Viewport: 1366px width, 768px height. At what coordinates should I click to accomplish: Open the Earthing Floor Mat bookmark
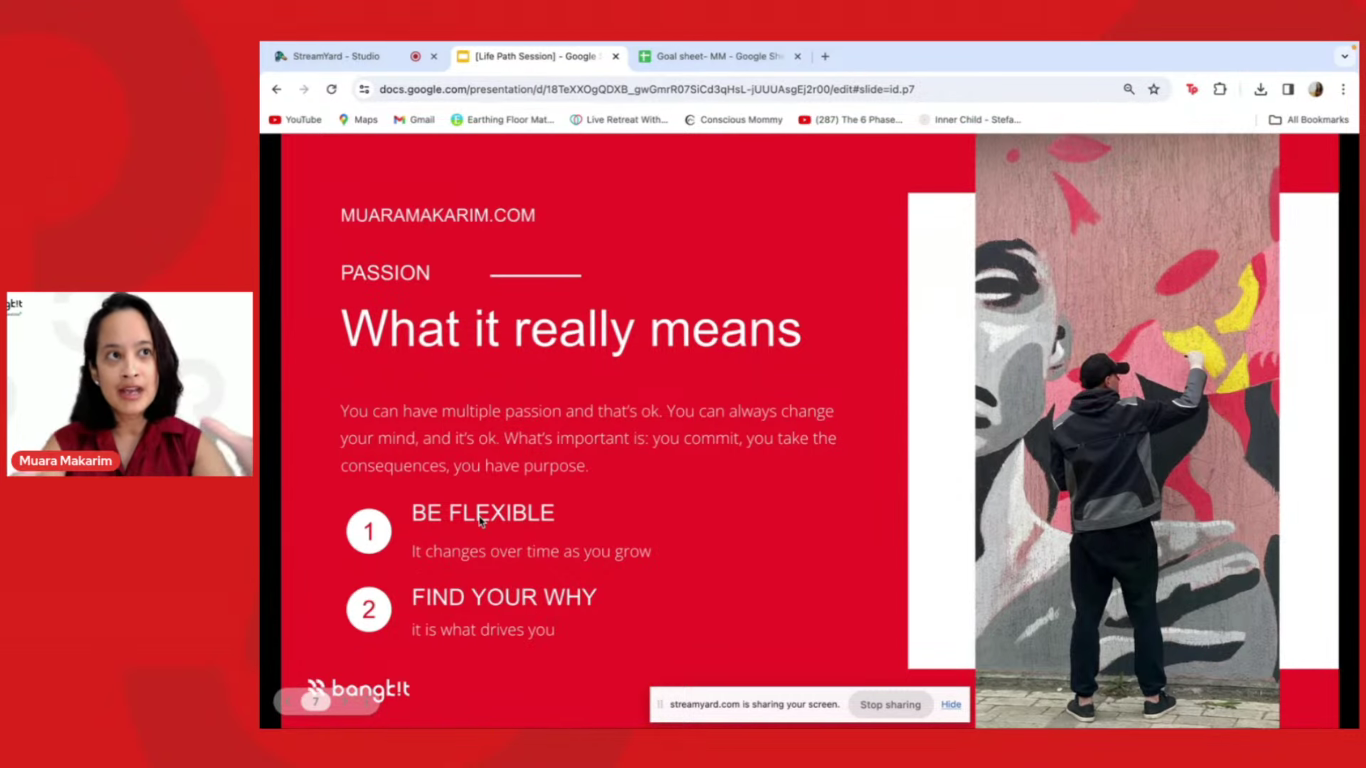(x=502, y=120)
